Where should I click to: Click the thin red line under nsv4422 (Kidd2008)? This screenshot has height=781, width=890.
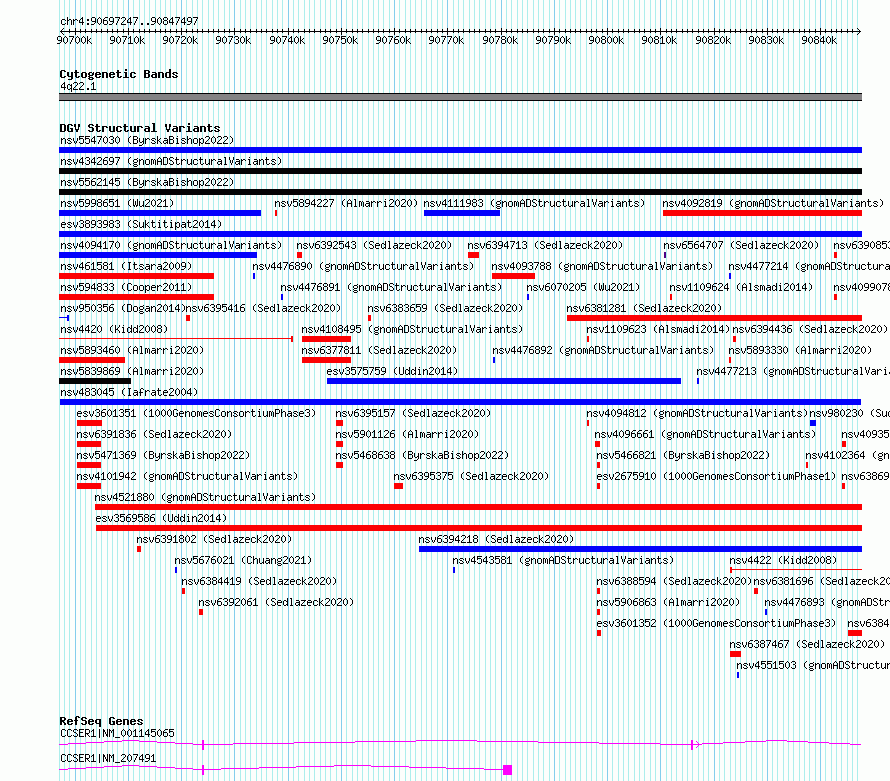(796, 570)
